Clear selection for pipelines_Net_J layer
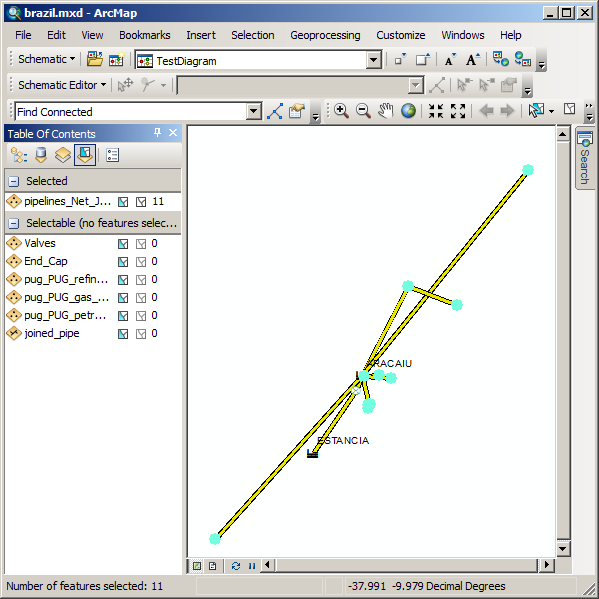The image size is (599, 599). point(141,202)
